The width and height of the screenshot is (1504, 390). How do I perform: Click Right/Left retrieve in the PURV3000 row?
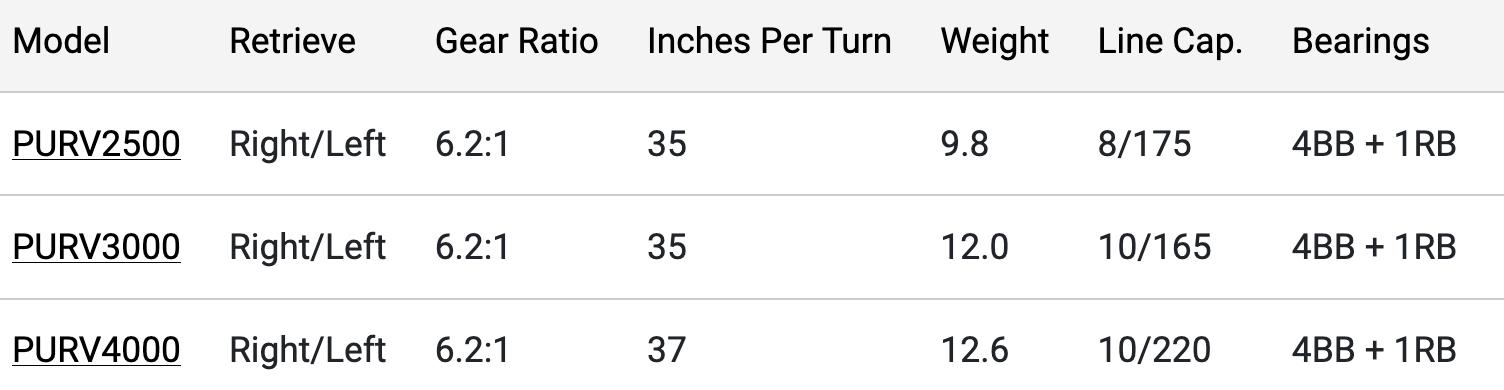click(x=308, y=247)
